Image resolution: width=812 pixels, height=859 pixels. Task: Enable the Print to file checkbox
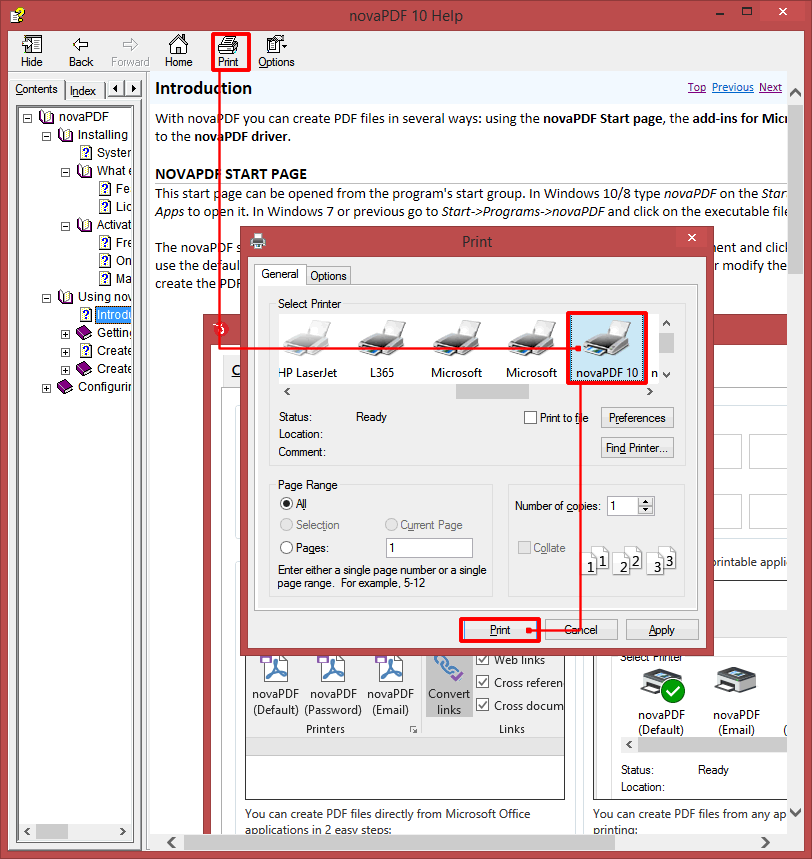pyautogui.click(x=530, y=418)
